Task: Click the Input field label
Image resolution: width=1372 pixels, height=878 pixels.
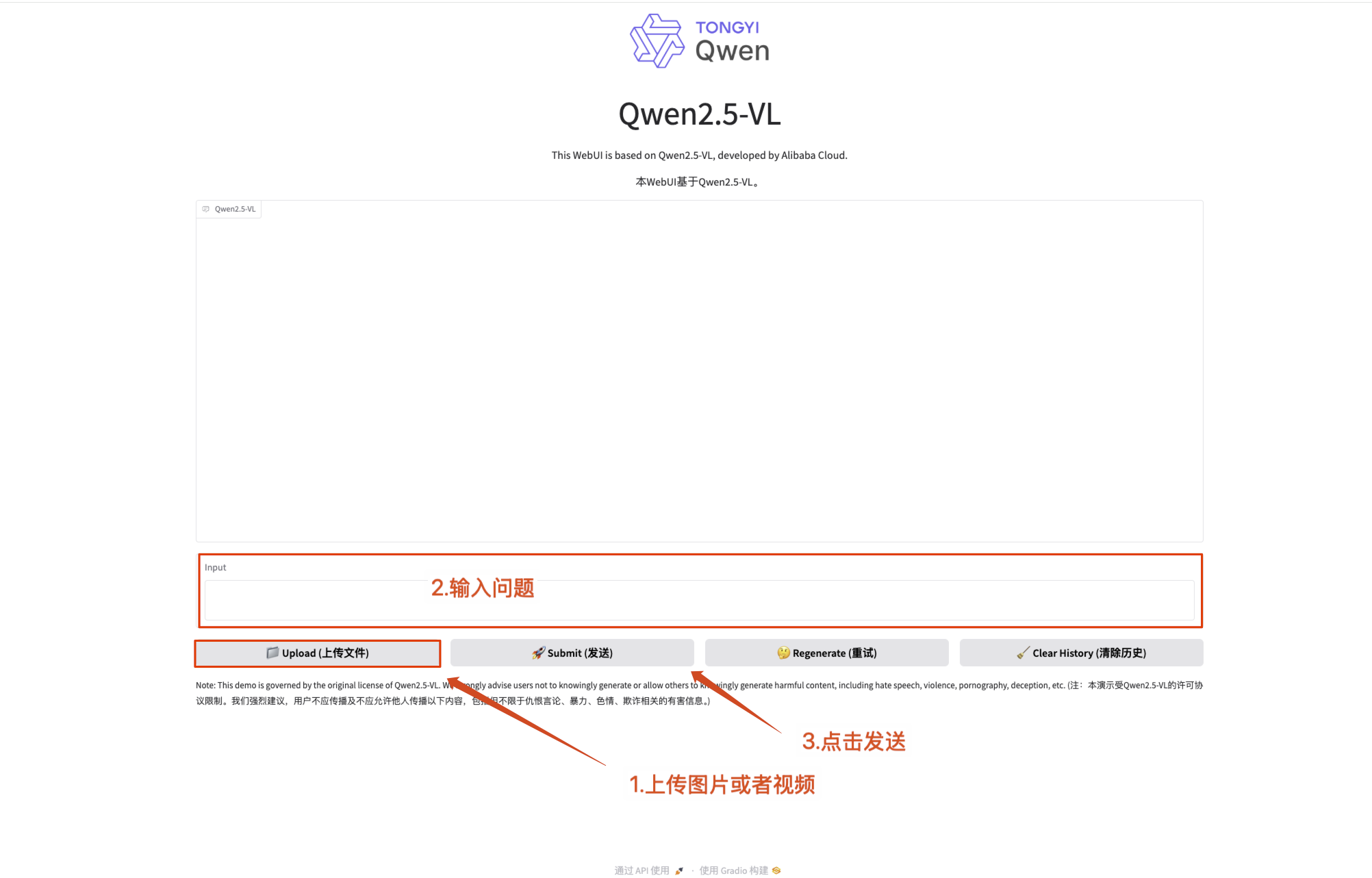Action: 215,568
